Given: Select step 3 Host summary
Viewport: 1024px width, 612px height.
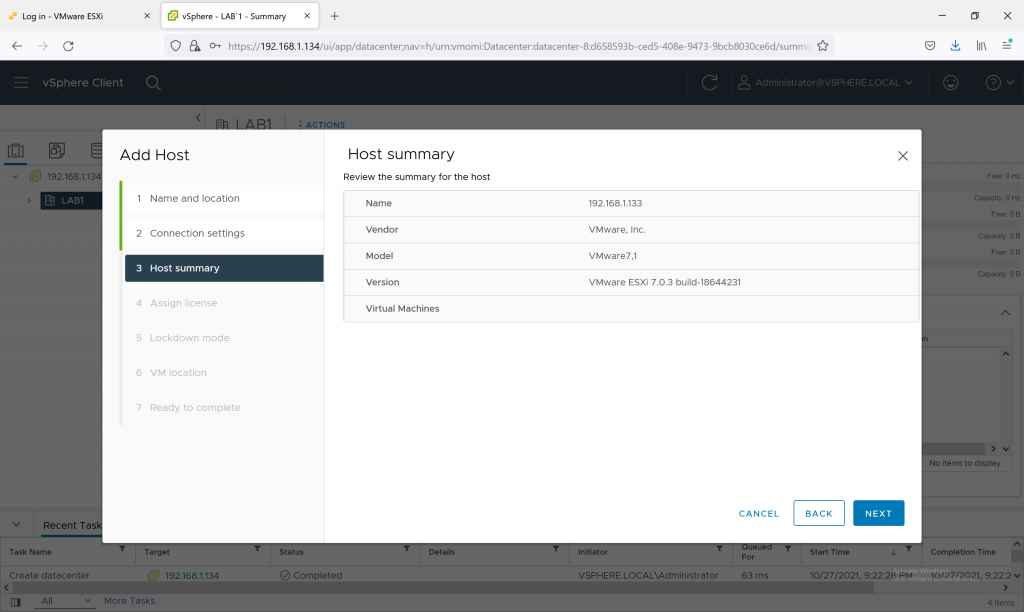Looking at the screenshot, I should [224, 268].
